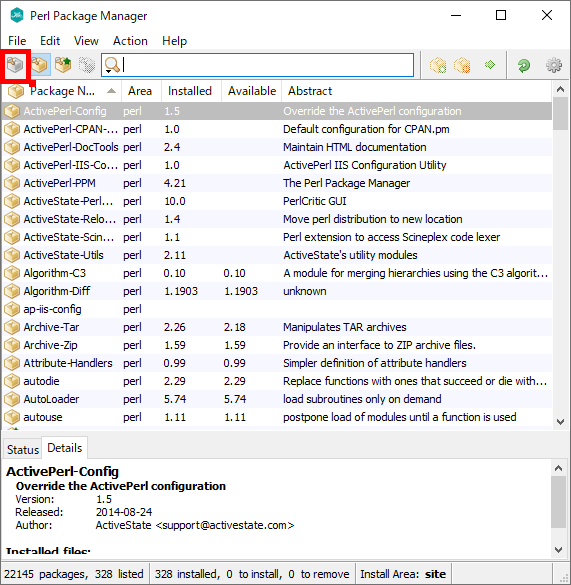Select the ActiveState-Relo... package name
The image size is (571, 585).
coord(70,219)
